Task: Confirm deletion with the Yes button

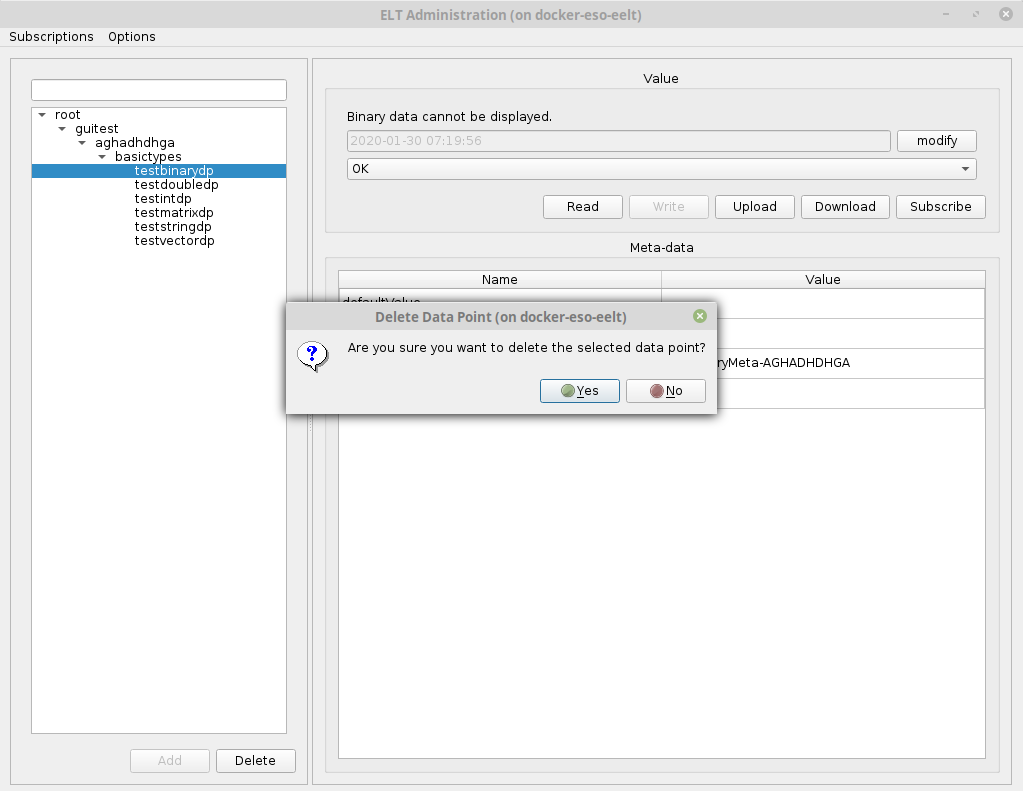Action: (580, 391)
